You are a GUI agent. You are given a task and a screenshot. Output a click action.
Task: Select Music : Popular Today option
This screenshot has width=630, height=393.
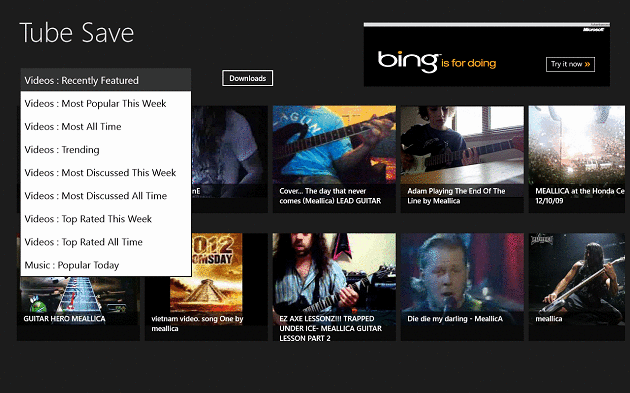pyautogui.click(x=106, y=265)
